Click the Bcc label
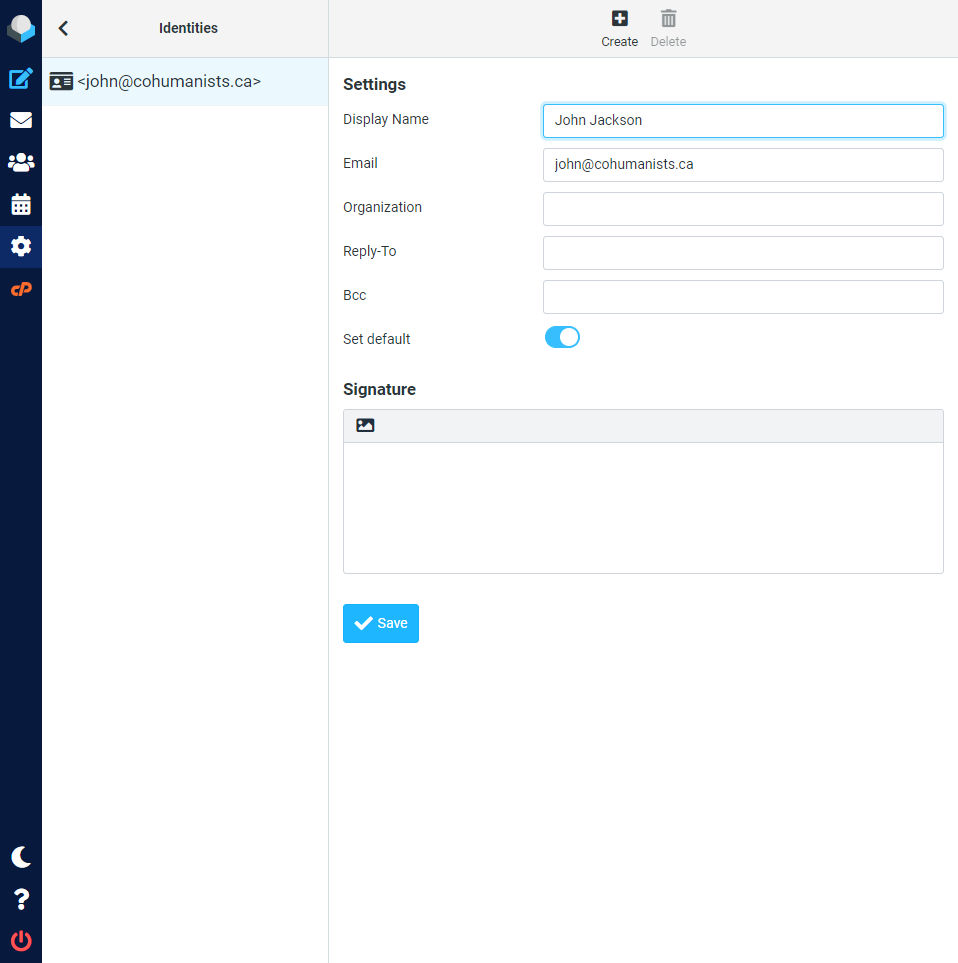Screen dimensions: 958x963 tap(354, 295)
